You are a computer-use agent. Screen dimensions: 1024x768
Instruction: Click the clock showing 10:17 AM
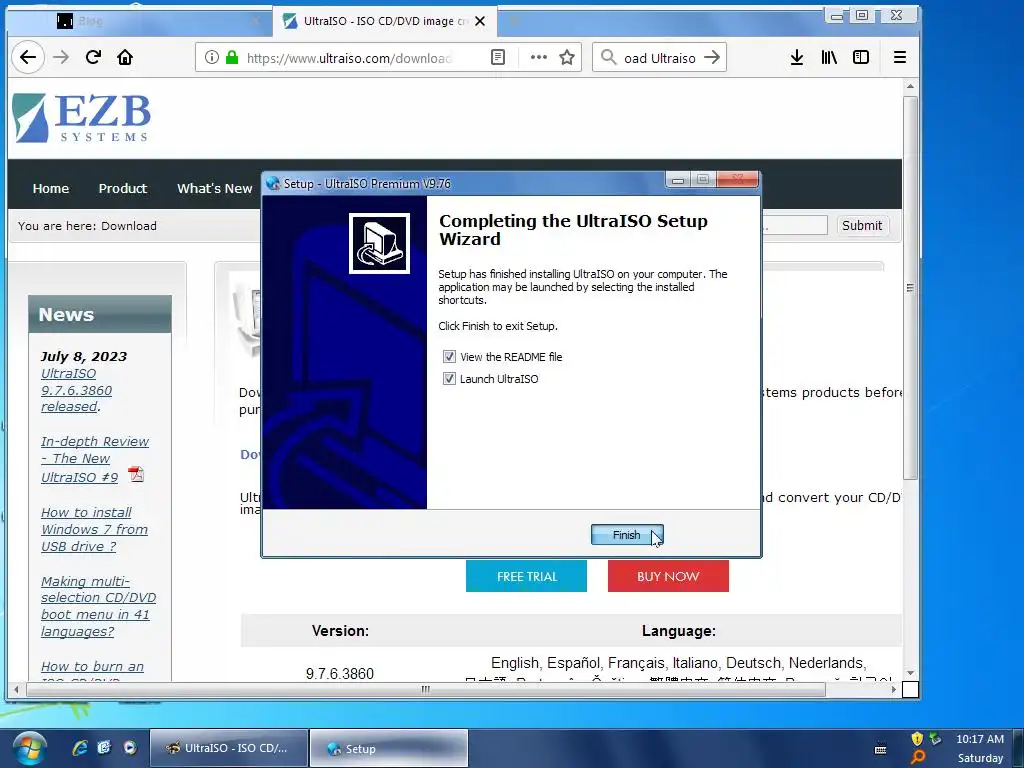[980, 739]
